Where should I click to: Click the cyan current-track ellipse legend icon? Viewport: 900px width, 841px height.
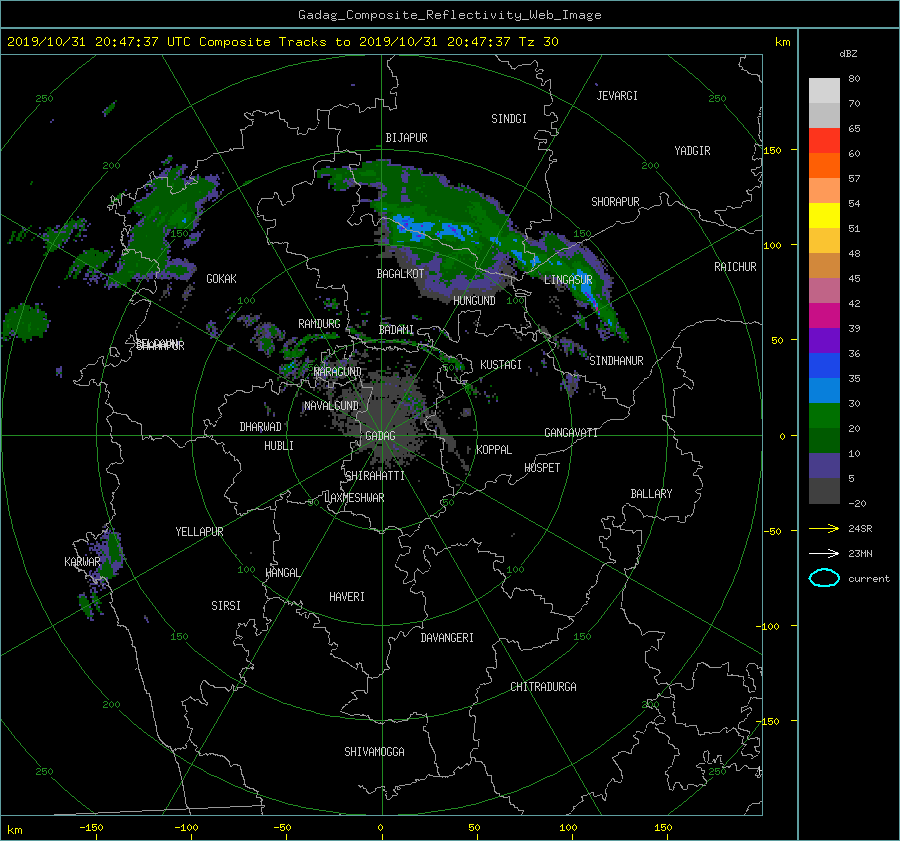(824, 578)
